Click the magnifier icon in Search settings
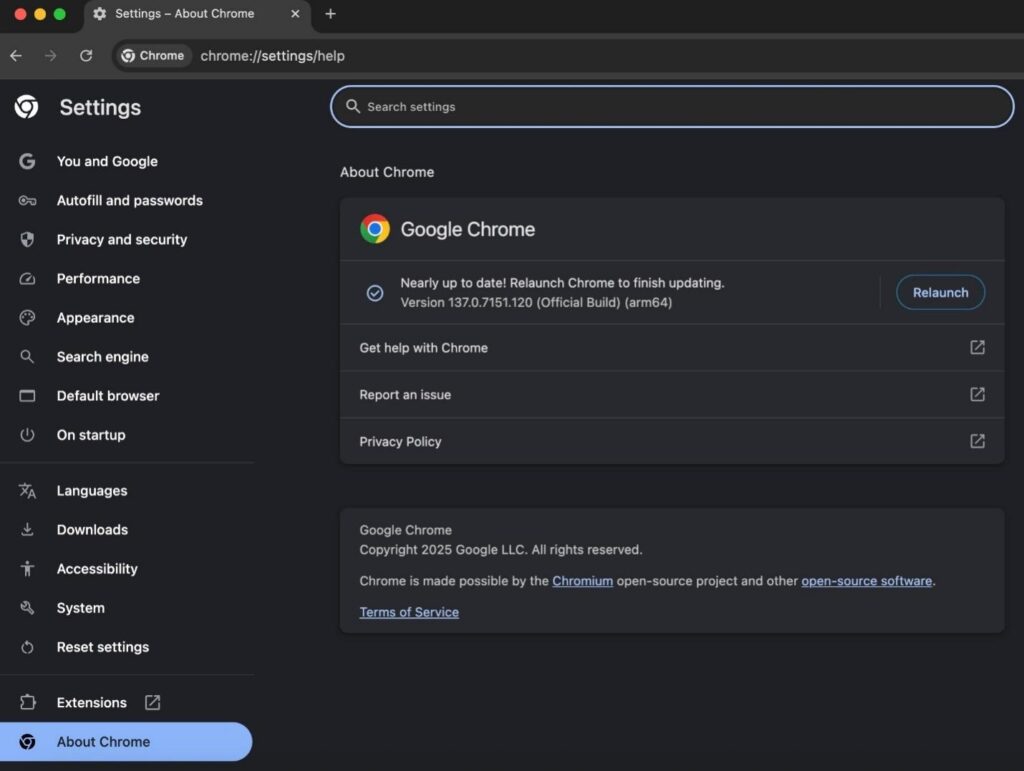1024x771 pixels. click(353, 106)
